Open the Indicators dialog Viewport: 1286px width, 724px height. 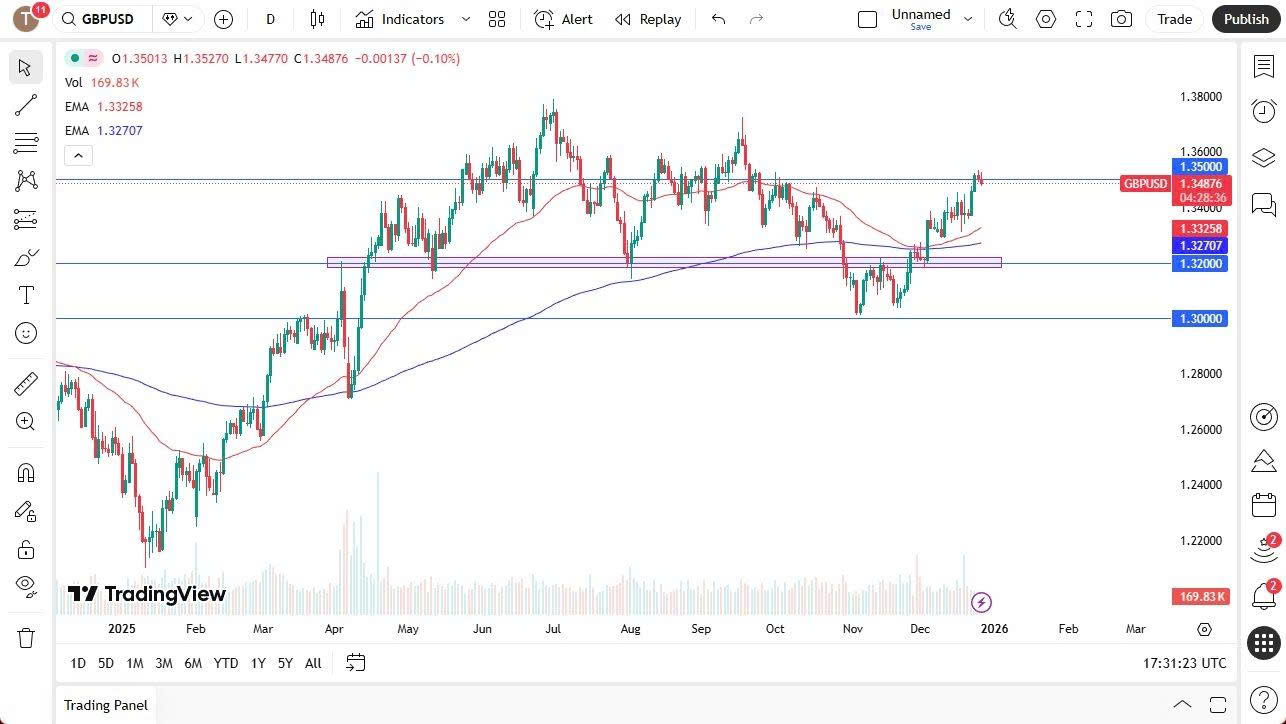tap(400, 19)
